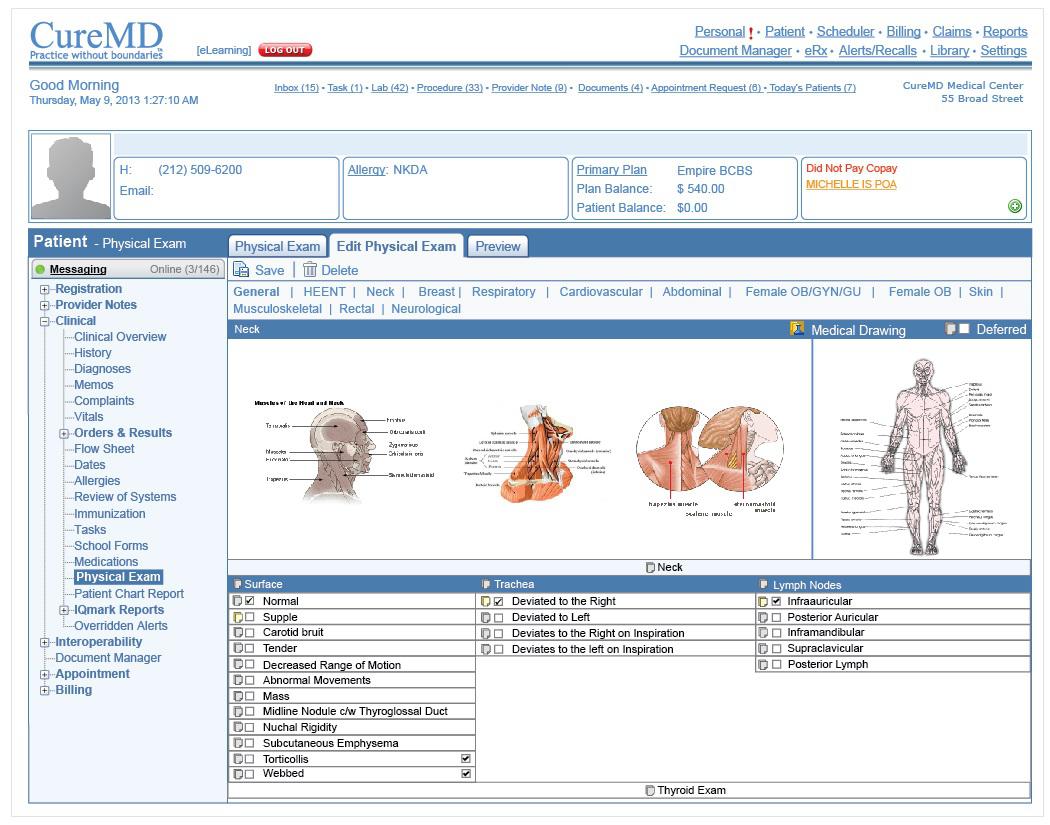1050x825 pixels.
Task: Click the Save disk icon
Action: point(241,270)
